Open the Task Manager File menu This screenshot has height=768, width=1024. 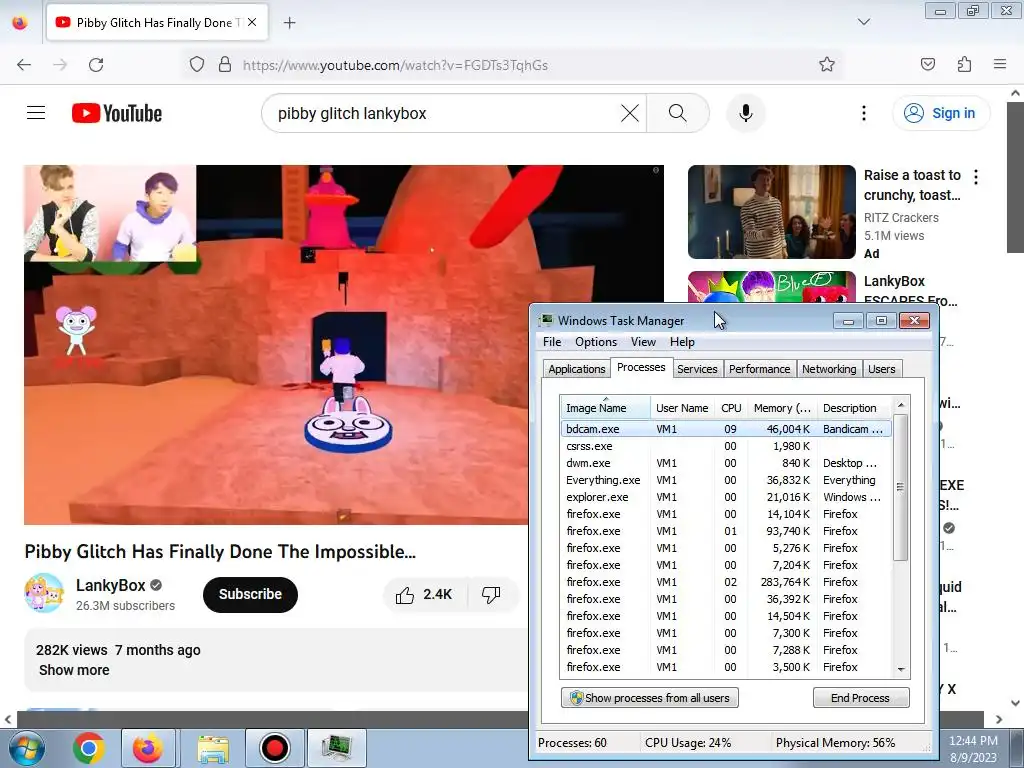552,342
